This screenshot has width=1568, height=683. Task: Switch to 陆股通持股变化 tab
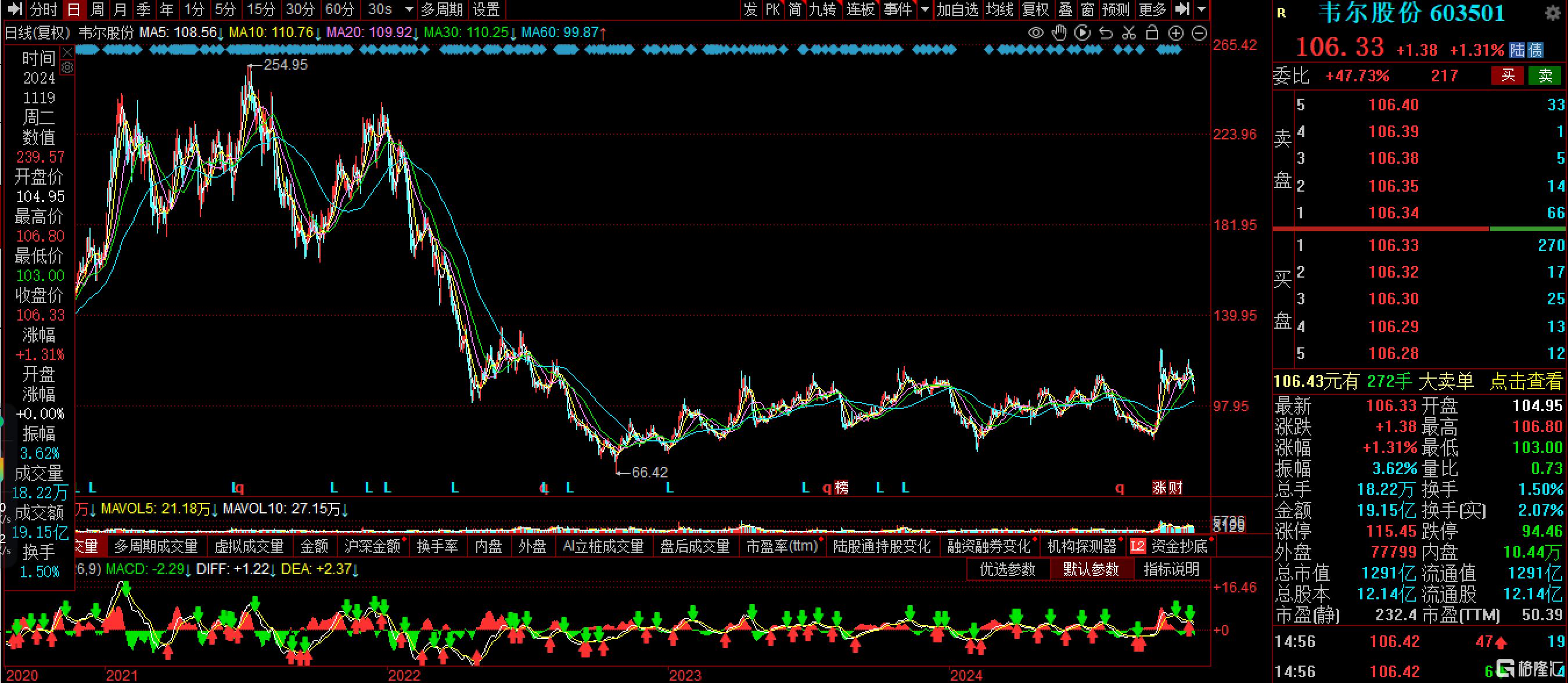(x=882, y=546)
